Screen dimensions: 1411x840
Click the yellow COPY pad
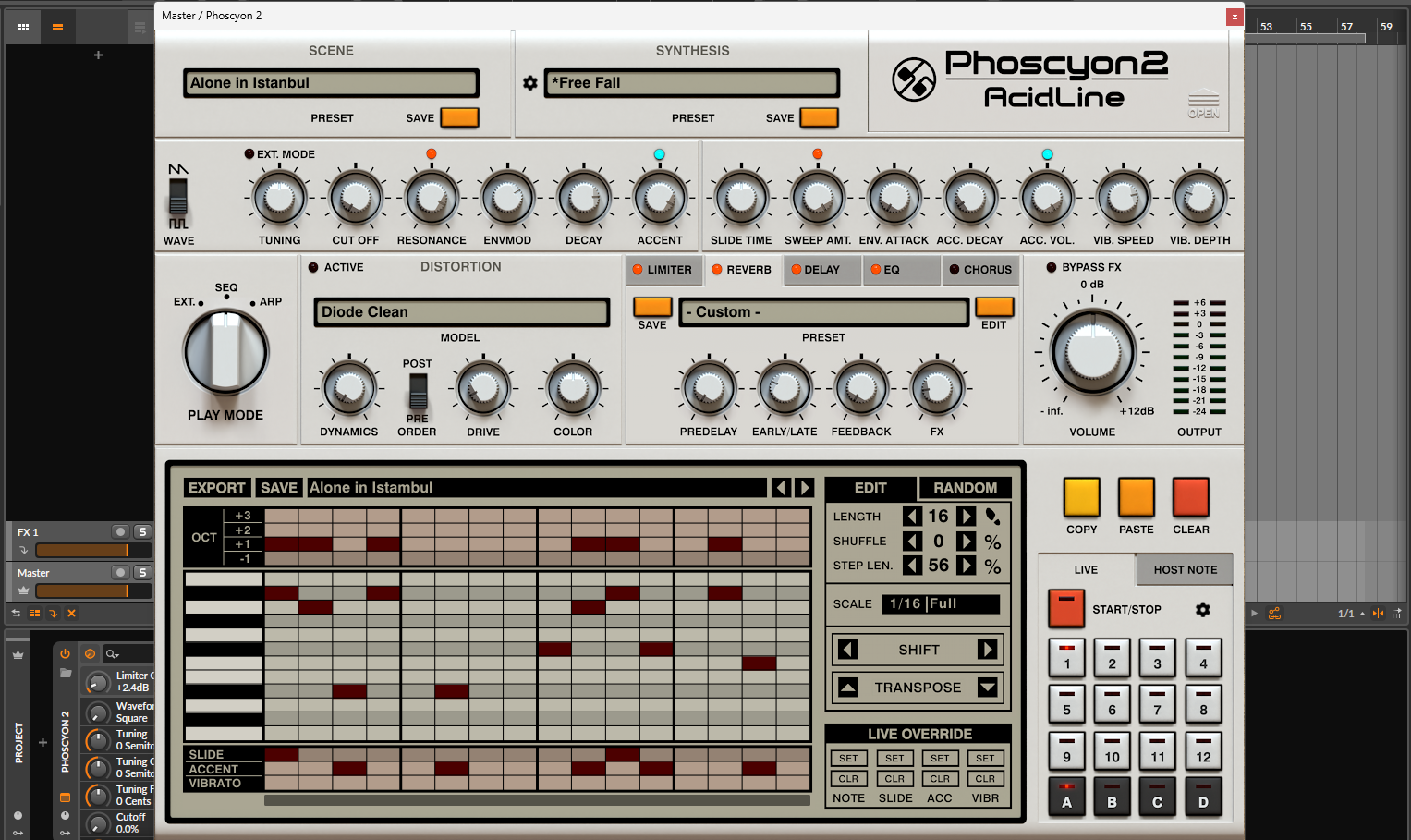pos(1082,497)
